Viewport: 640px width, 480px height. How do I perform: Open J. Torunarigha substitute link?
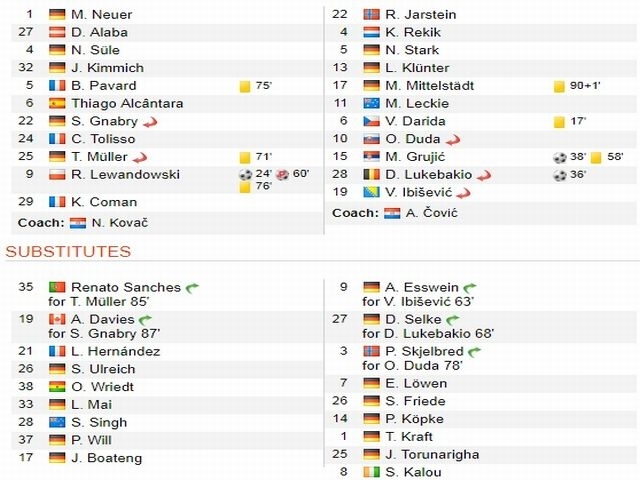click(x=432, y=454)
